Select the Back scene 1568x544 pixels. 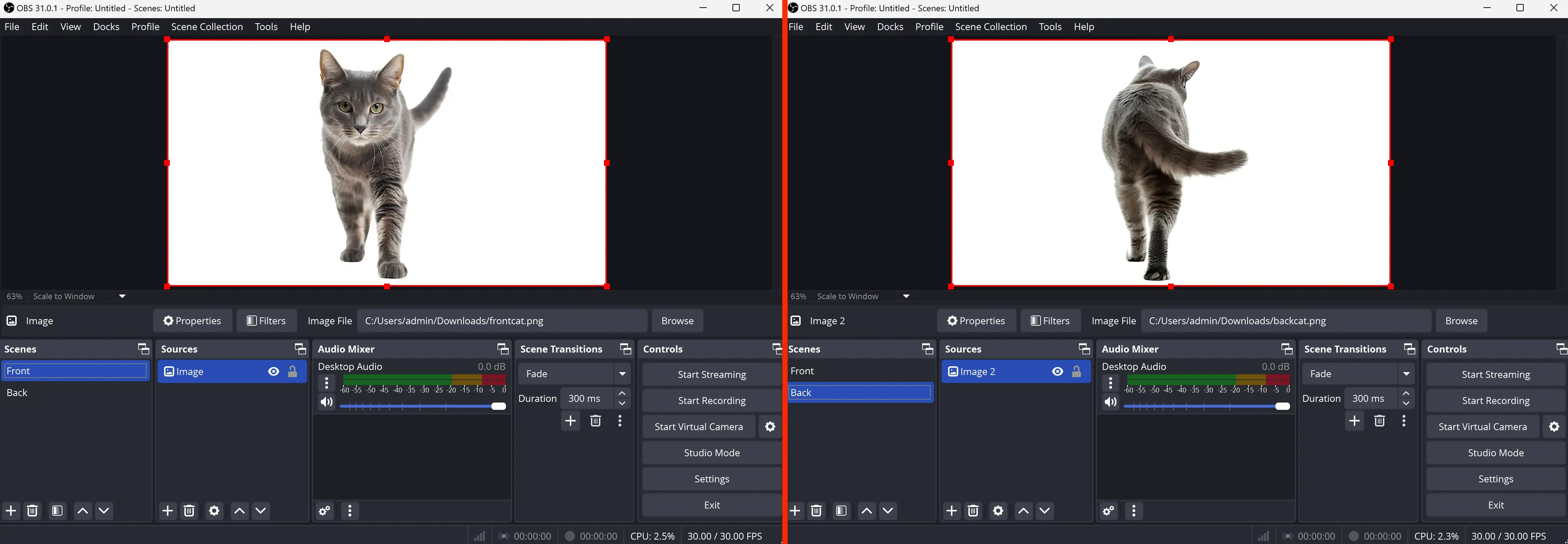tap(859, 392)
